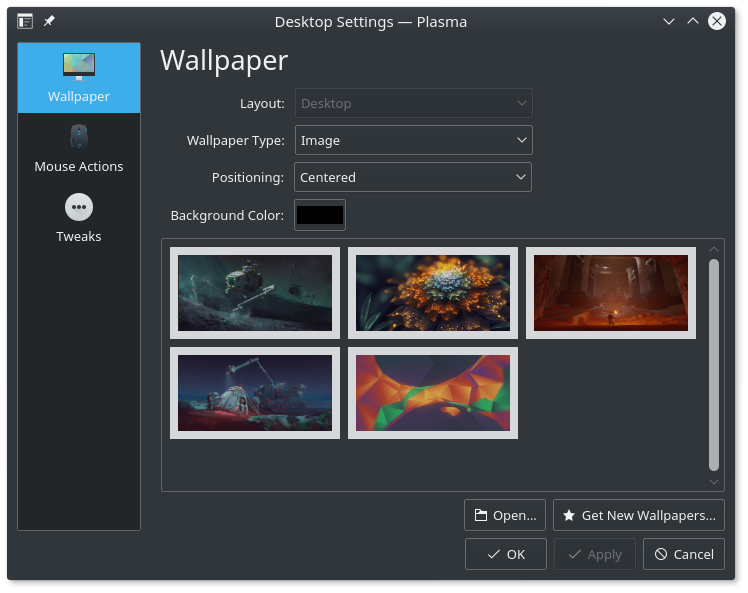The image size is (748, 593).
Task: Click Get New Wallpapers button
Action: coord(638,515)
